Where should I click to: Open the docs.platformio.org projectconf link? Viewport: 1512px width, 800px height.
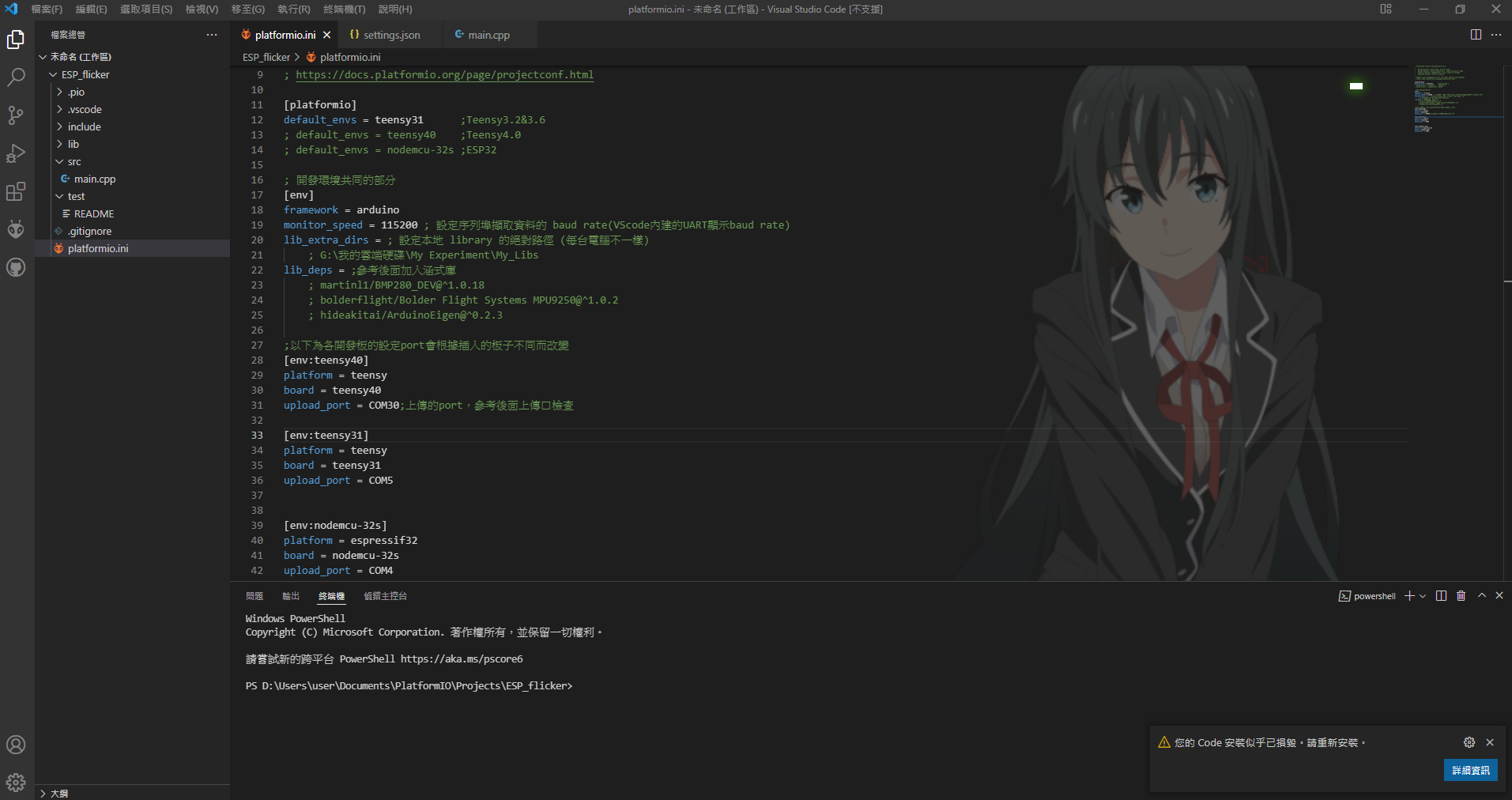(x=445, y=75)
